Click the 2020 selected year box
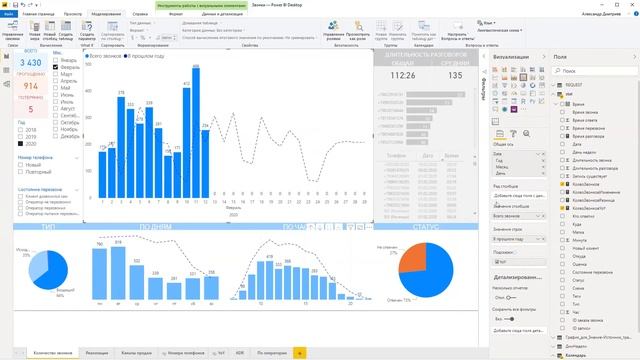 20,144
